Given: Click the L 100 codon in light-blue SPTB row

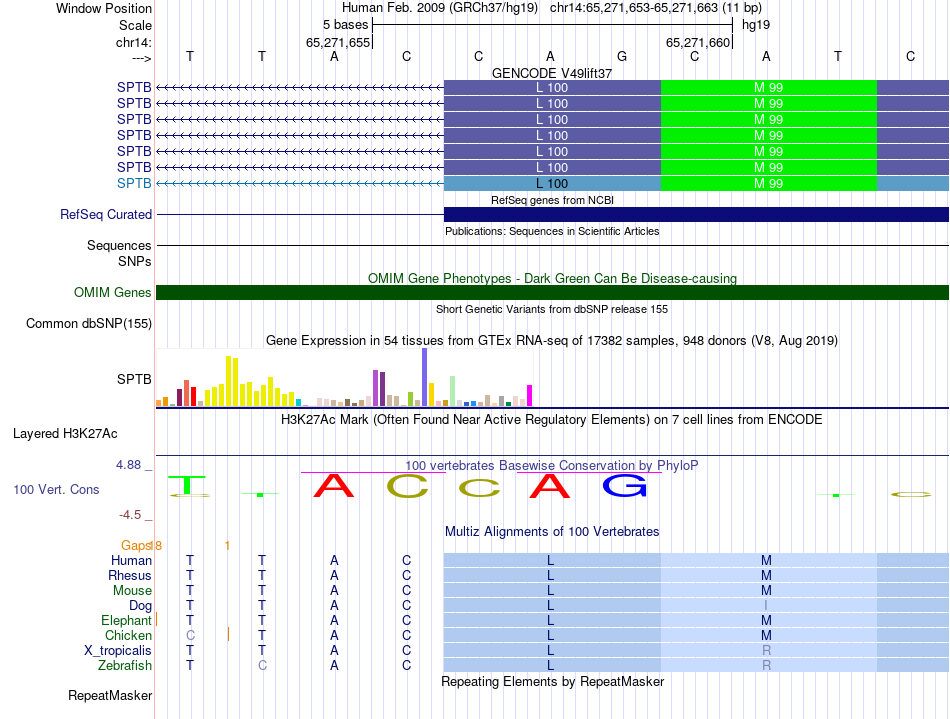Looking at the screenshot, I should [x=552, y=184].
